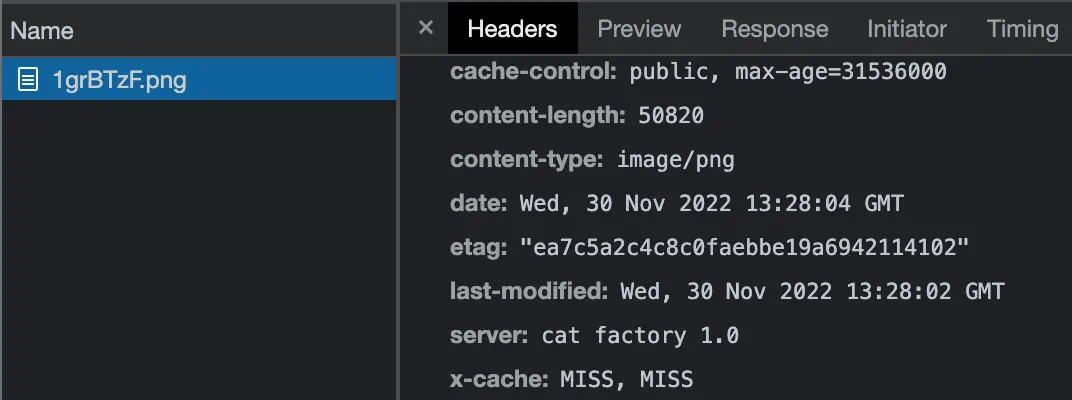Click the server header name
Image resolution: width=1072 pixels, height=400 pixels.
[489, 336]
